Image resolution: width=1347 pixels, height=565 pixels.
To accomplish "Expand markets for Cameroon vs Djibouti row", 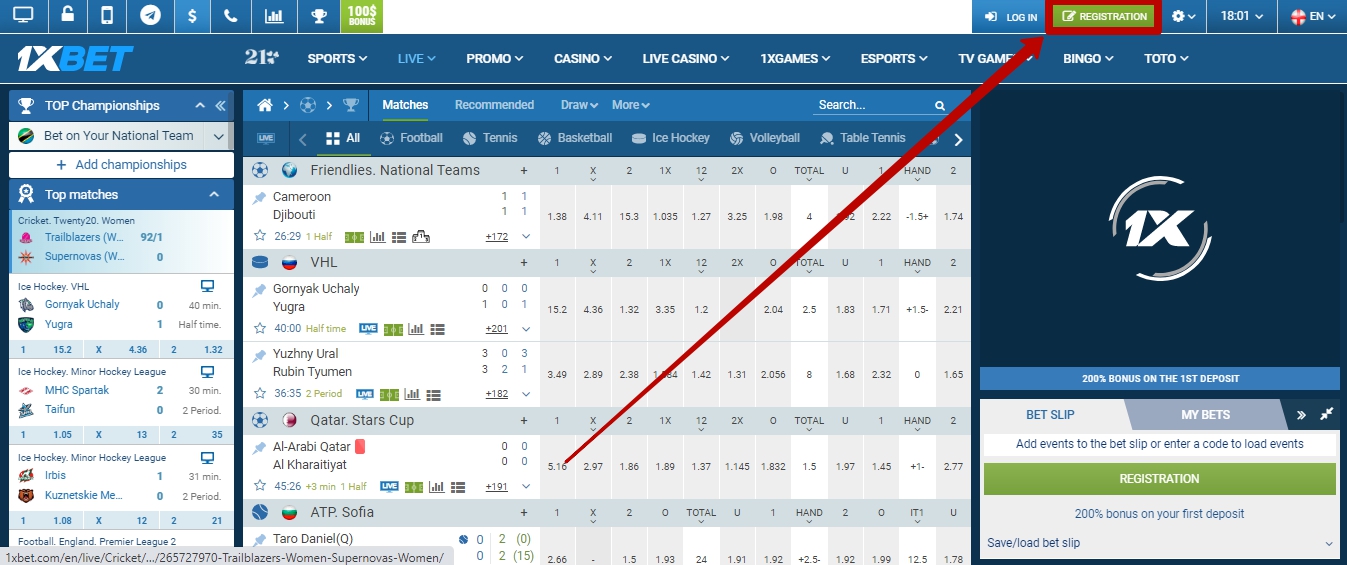I will (525, 237).
